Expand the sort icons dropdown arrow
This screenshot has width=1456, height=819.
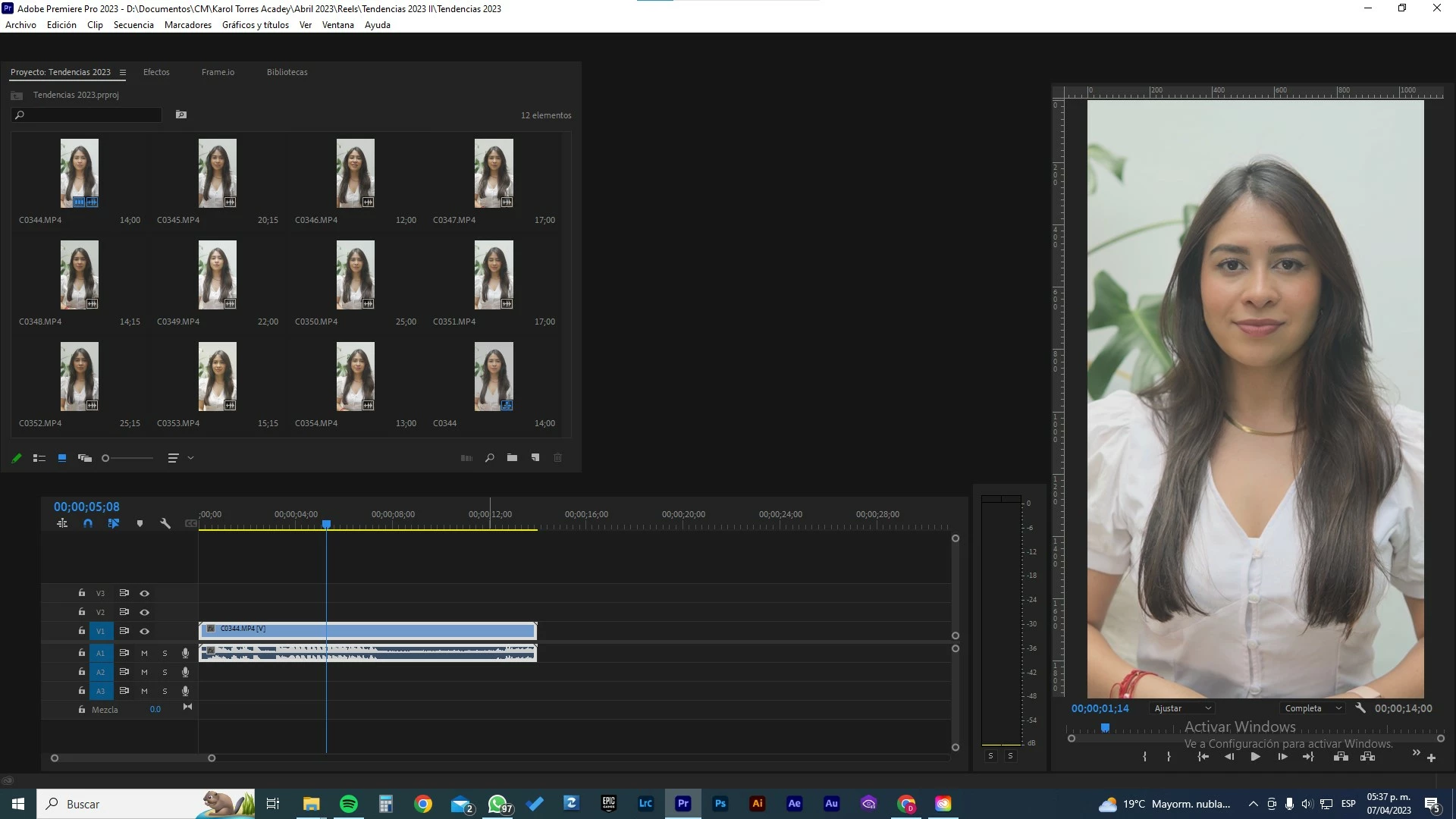(x=191, y=458)
